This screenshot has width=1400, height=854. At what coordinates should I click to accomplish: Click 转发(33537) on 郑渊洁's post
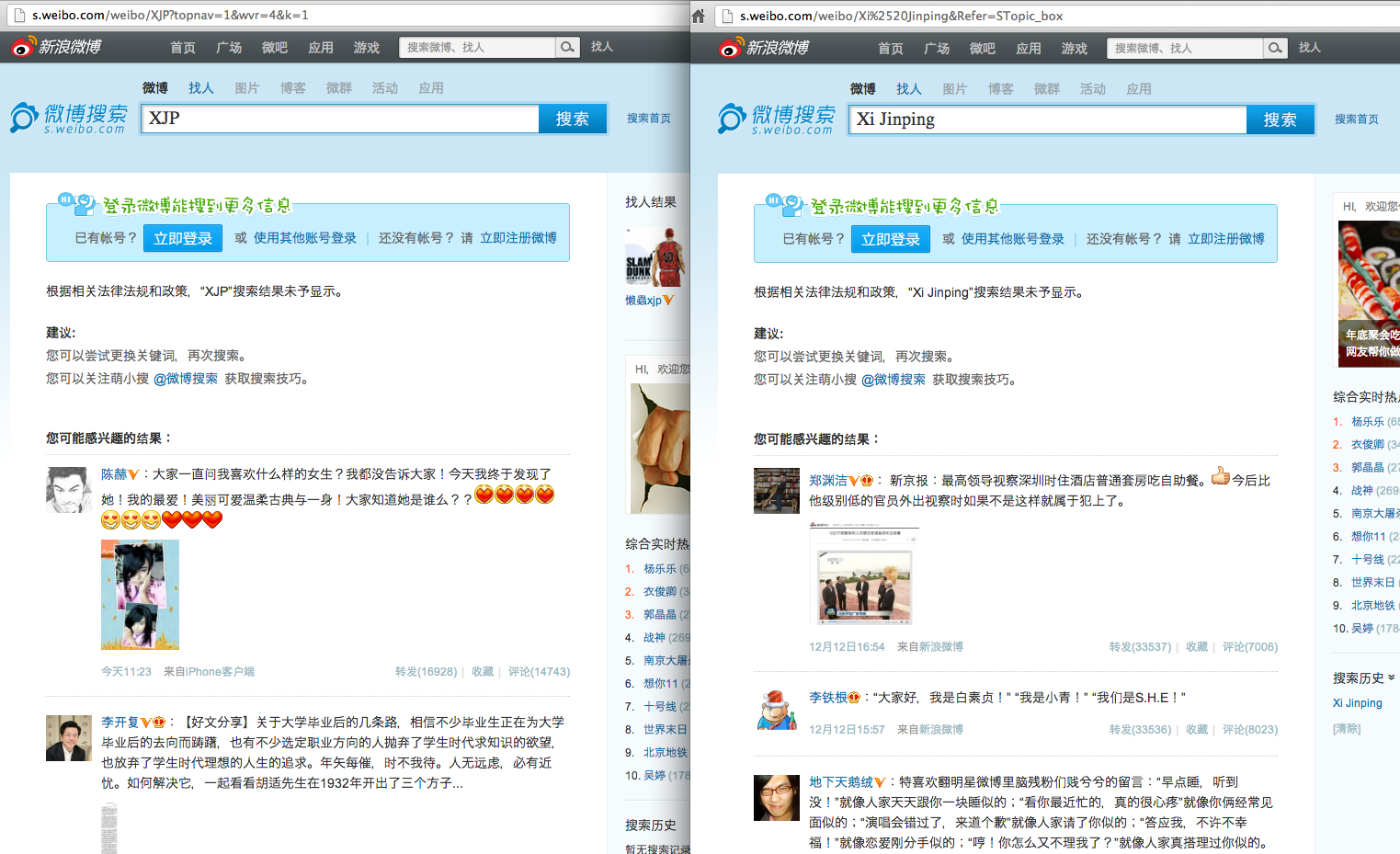[x=1140, y=647]
